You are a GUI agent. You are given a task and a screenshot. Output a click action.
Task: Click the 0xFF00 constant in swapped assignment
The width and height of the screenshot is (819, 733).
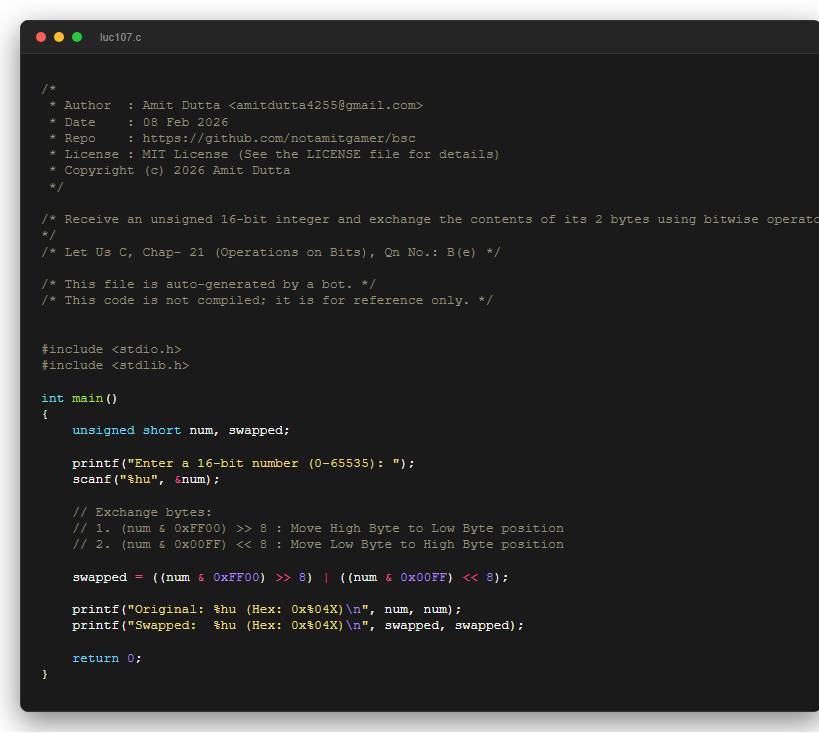click(x=236, y=578)
